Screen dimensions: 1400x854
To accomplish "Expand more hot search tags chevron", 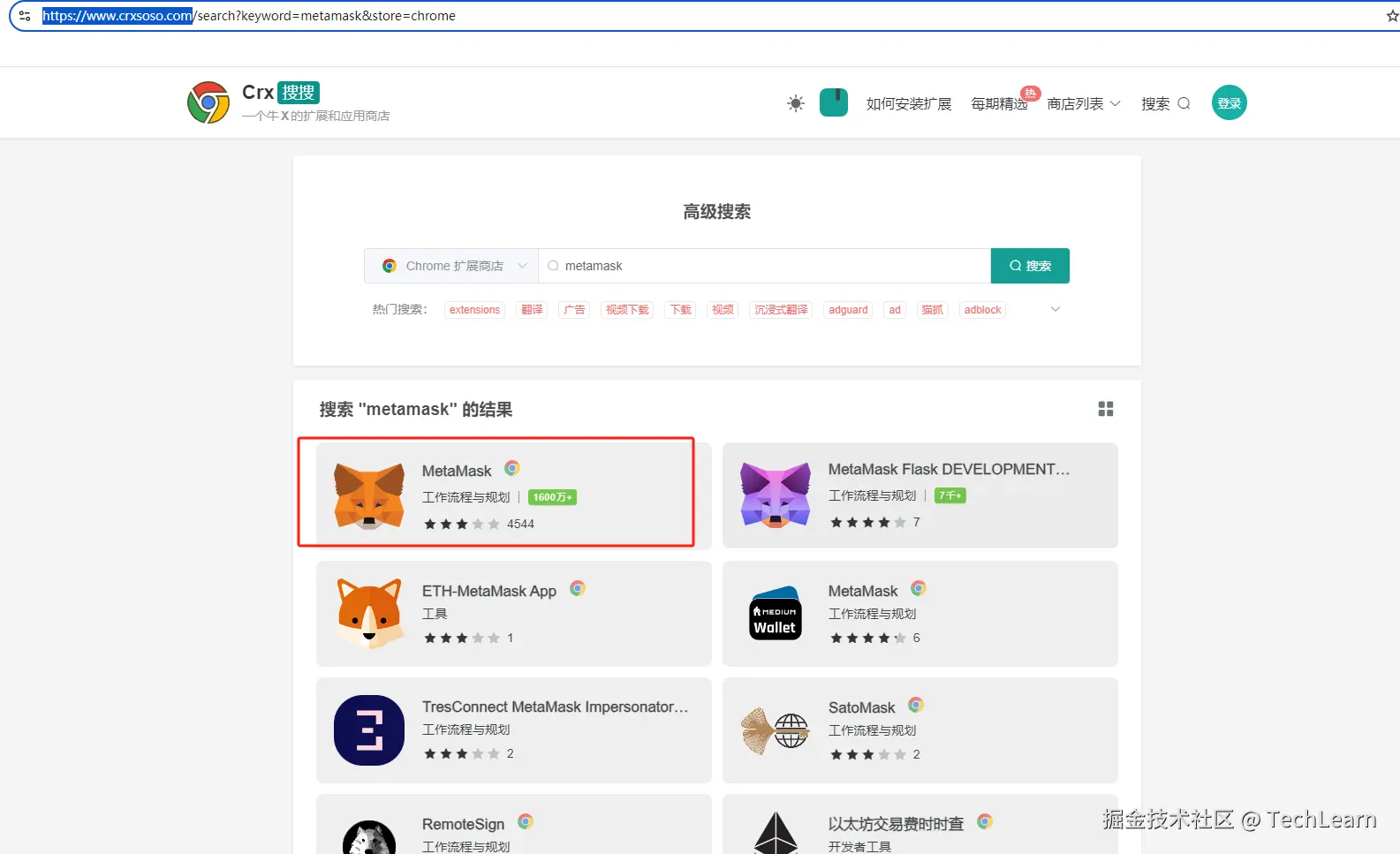I will [x=1055, y=309].
